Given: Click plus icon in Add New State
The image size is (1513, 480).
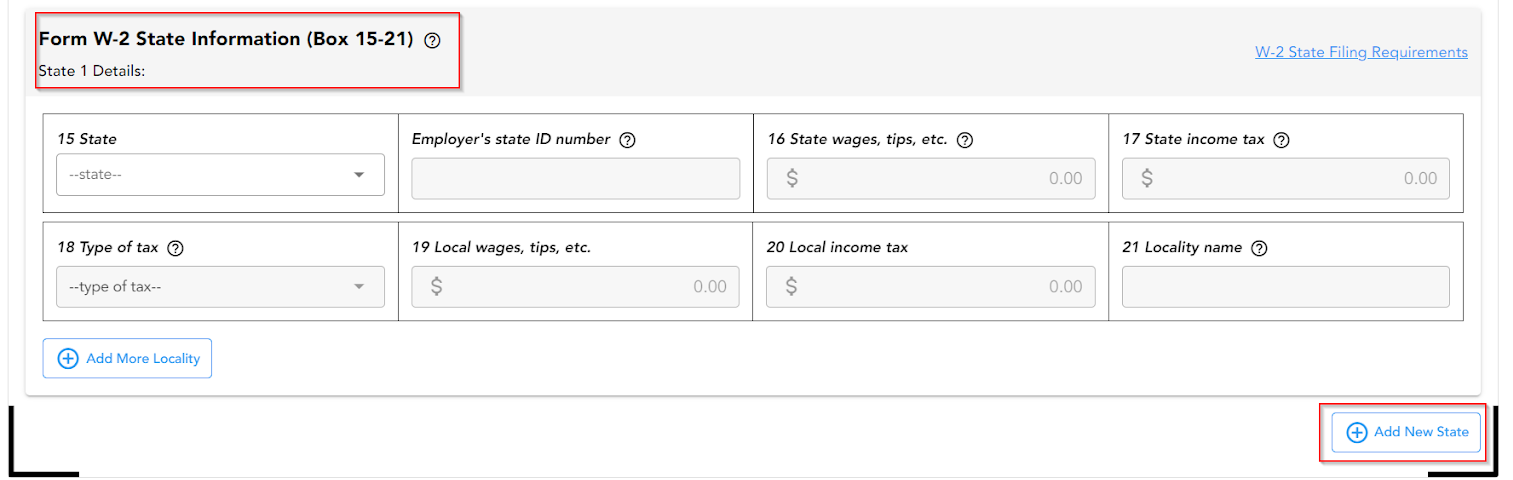Looking at the screenshot, I should tap(1356, 432).
